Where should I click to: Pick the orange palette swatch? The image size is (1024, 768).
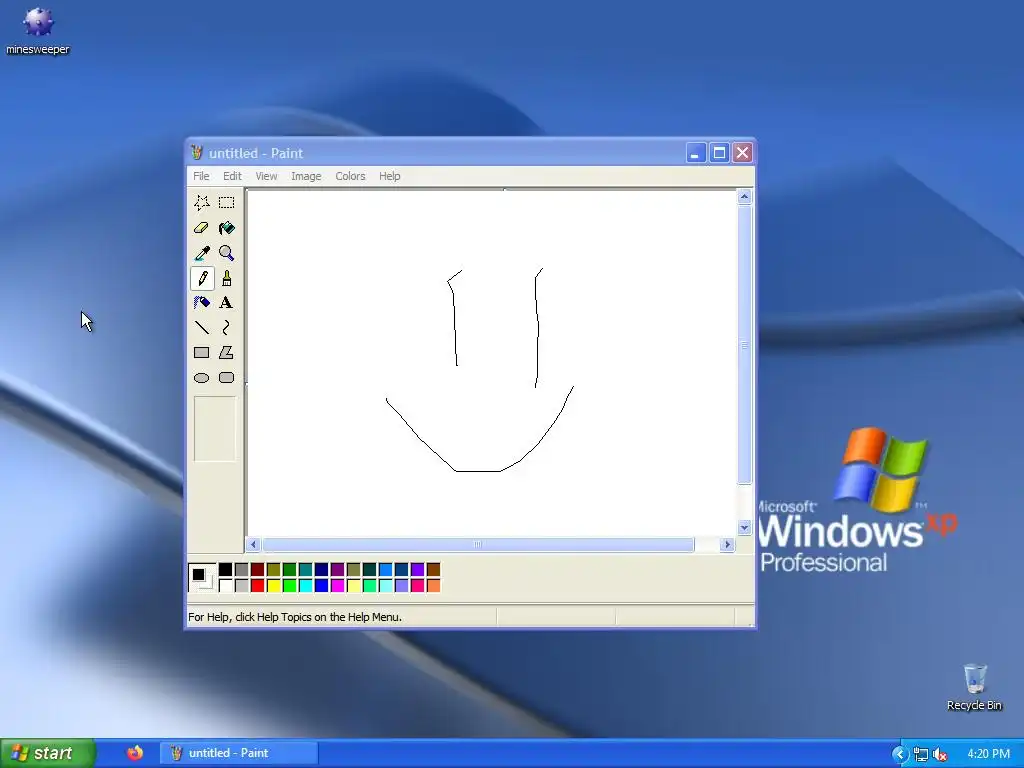(x=434, y=585)
